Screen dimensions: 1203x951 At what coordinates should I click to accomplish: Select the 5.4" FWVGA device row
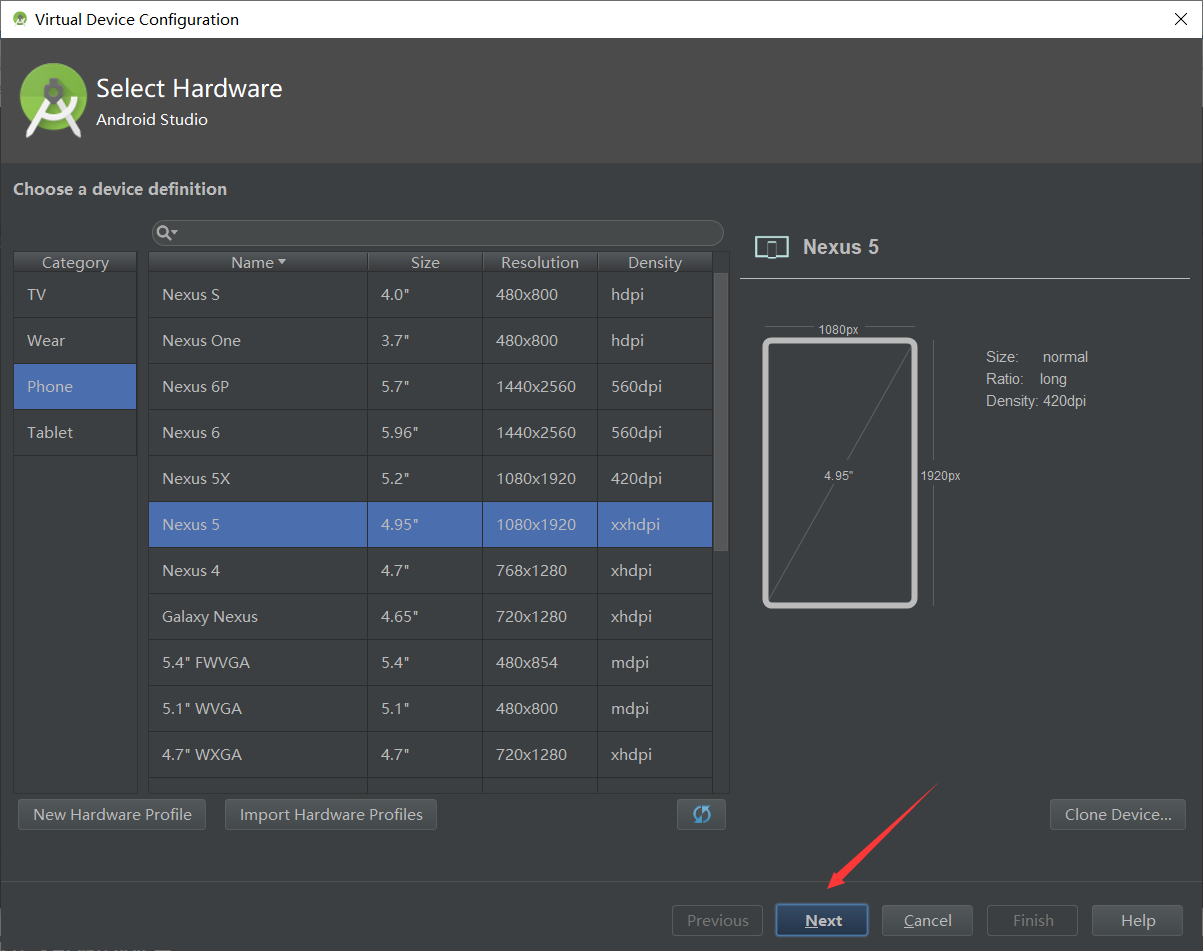431,663
